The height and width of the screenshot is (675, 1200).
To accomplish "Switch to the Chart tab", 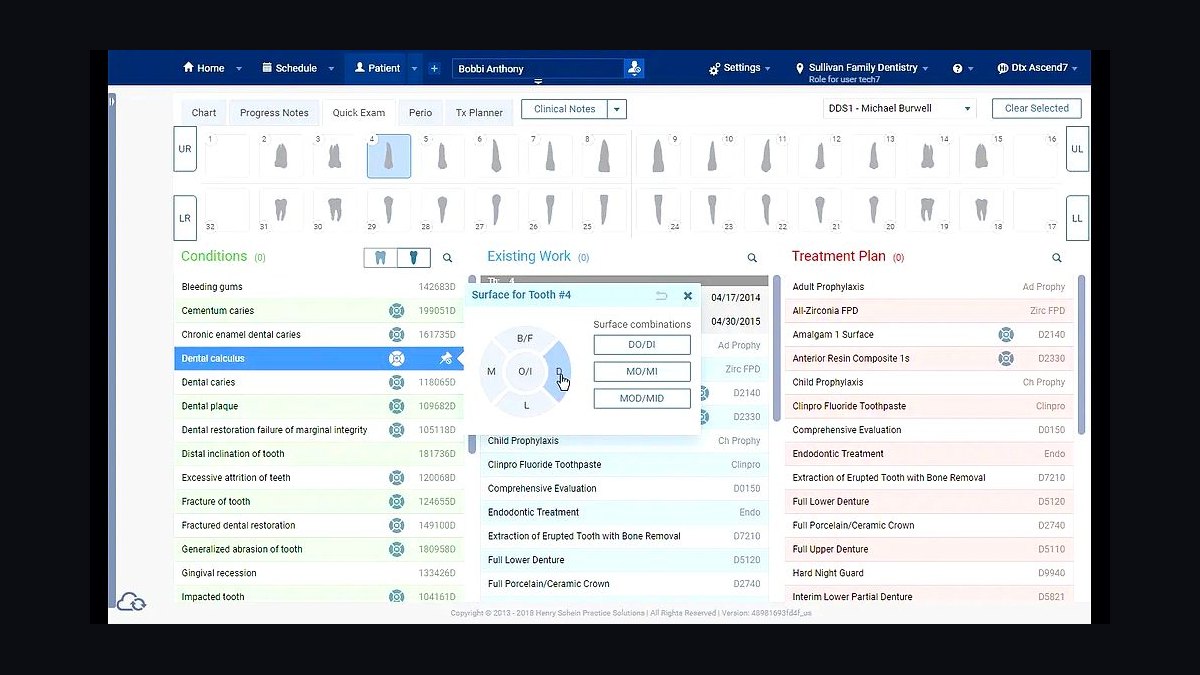I will (204, 112).
